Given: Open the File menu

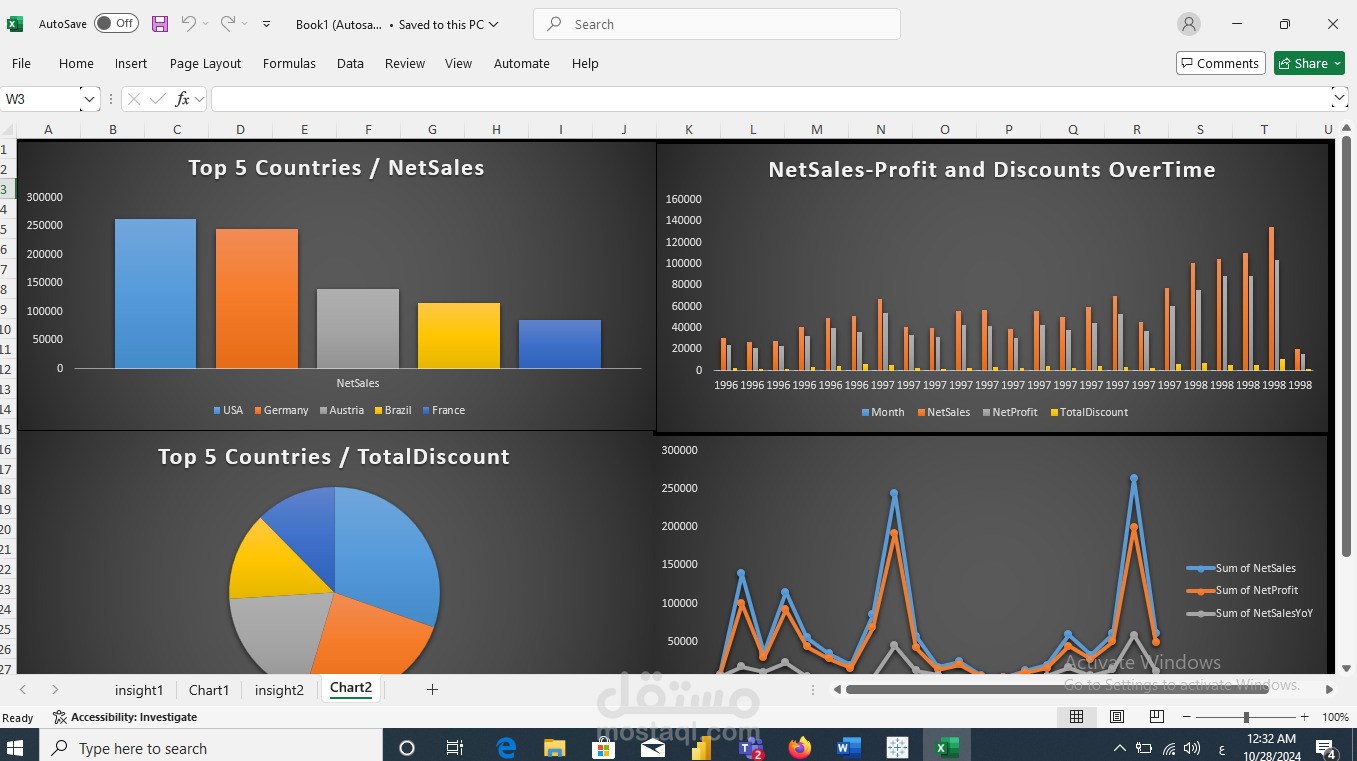Looking at the screenshot, I should 21,63.
